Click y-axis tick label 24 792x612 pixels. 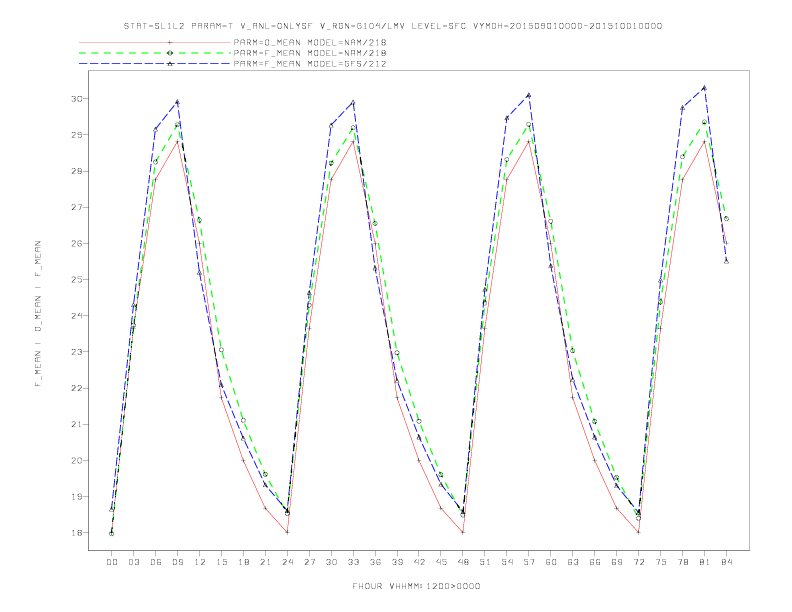(x=76, y=316)
